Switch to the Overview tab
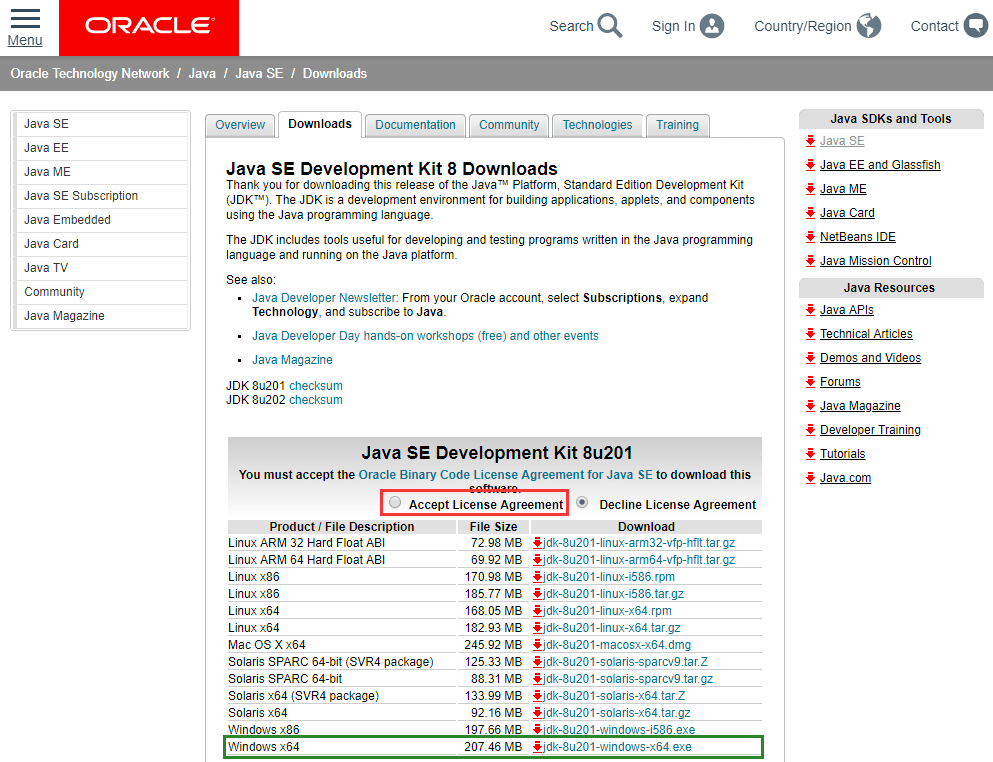The height and width of the screenshot is (762, 993). (x=240, y=125)
